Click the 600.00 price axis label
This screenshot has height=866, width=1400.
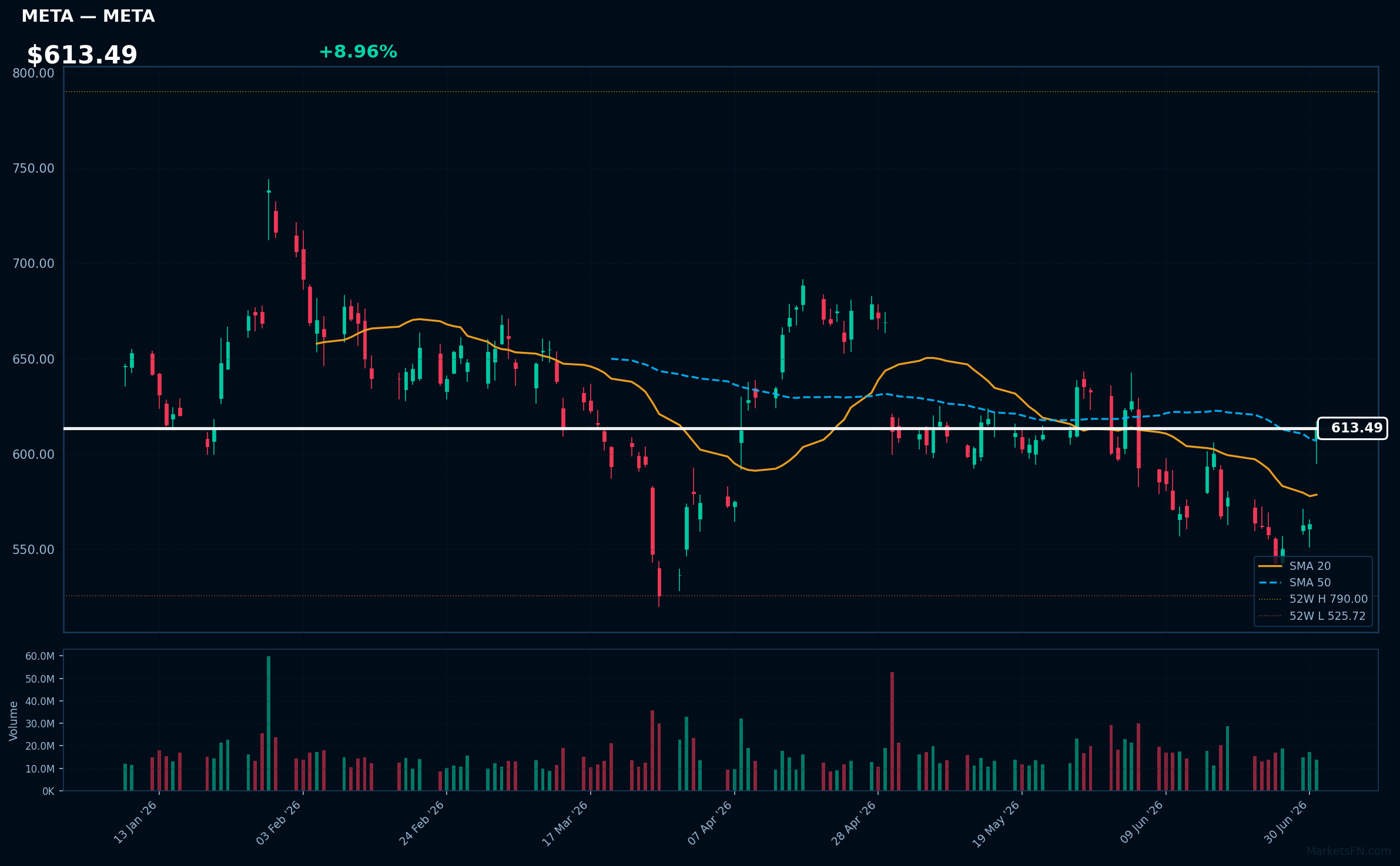tap(34, 454)
